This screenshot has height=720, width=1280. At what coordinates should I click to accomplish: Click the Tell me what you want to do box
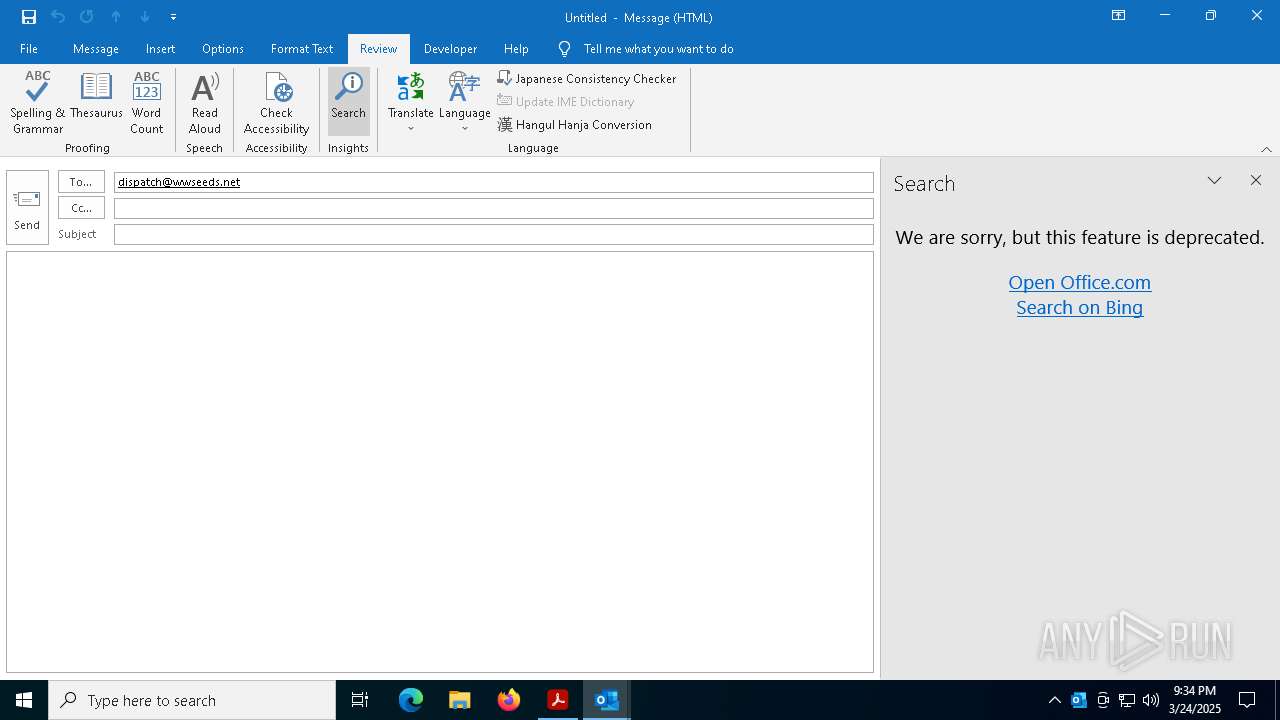[658, 49]
